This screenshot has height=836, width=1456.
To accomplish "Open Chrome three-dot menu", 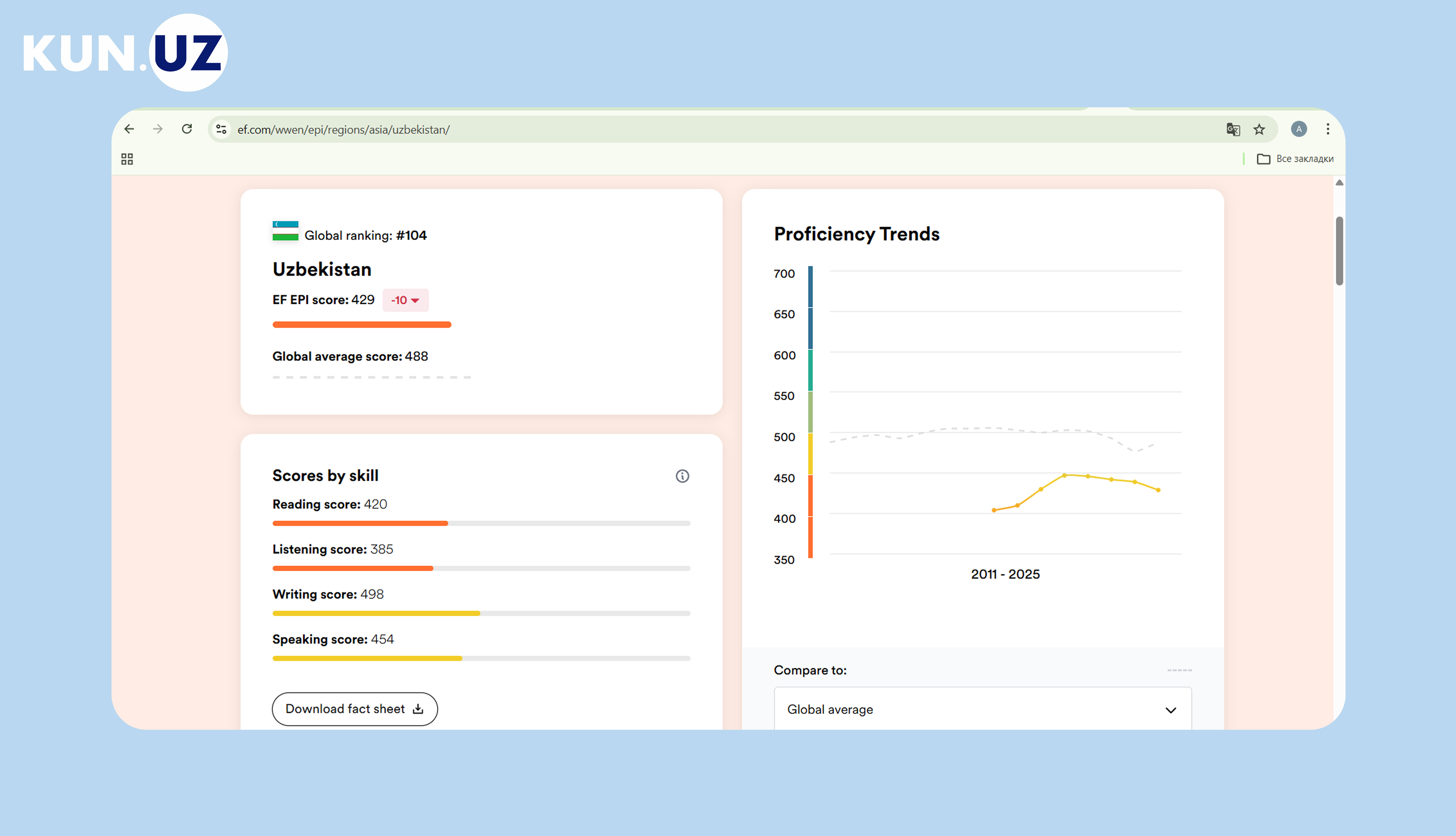I will click(x=1327, y=129).
